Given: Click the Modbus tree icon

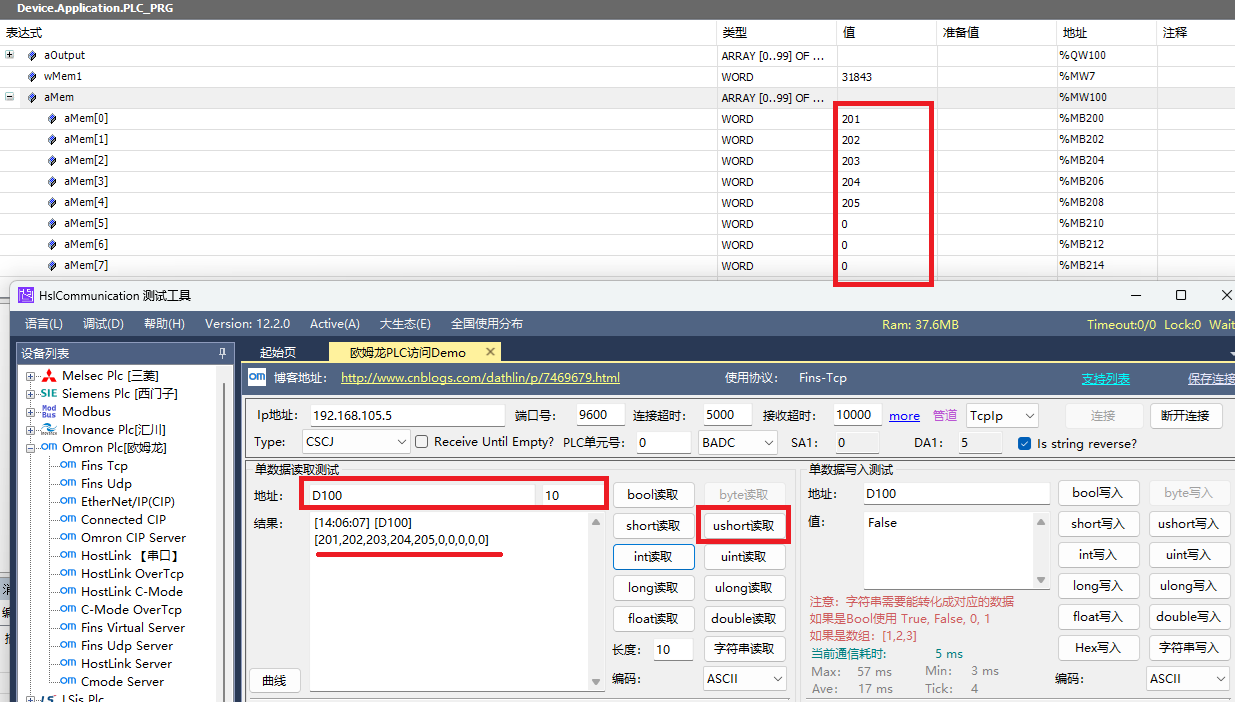Looking at the screenshot, I should coord(48,412).
